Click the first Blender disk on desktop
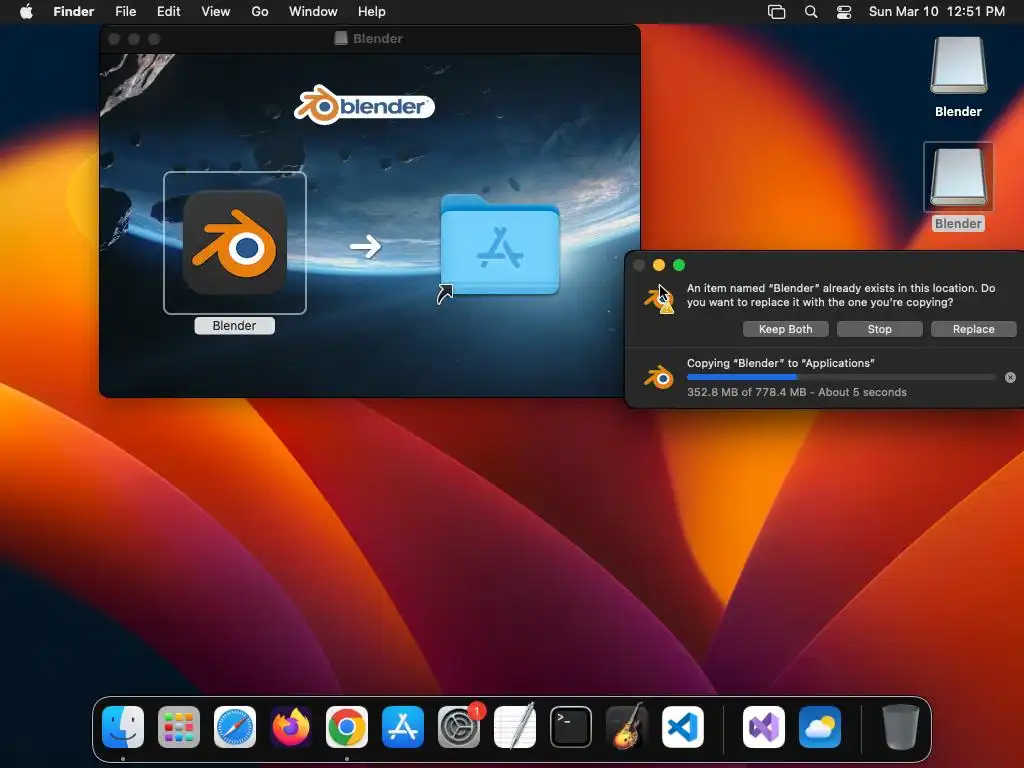Screen dimensions: 1024x768 click(x=958, y=65)
